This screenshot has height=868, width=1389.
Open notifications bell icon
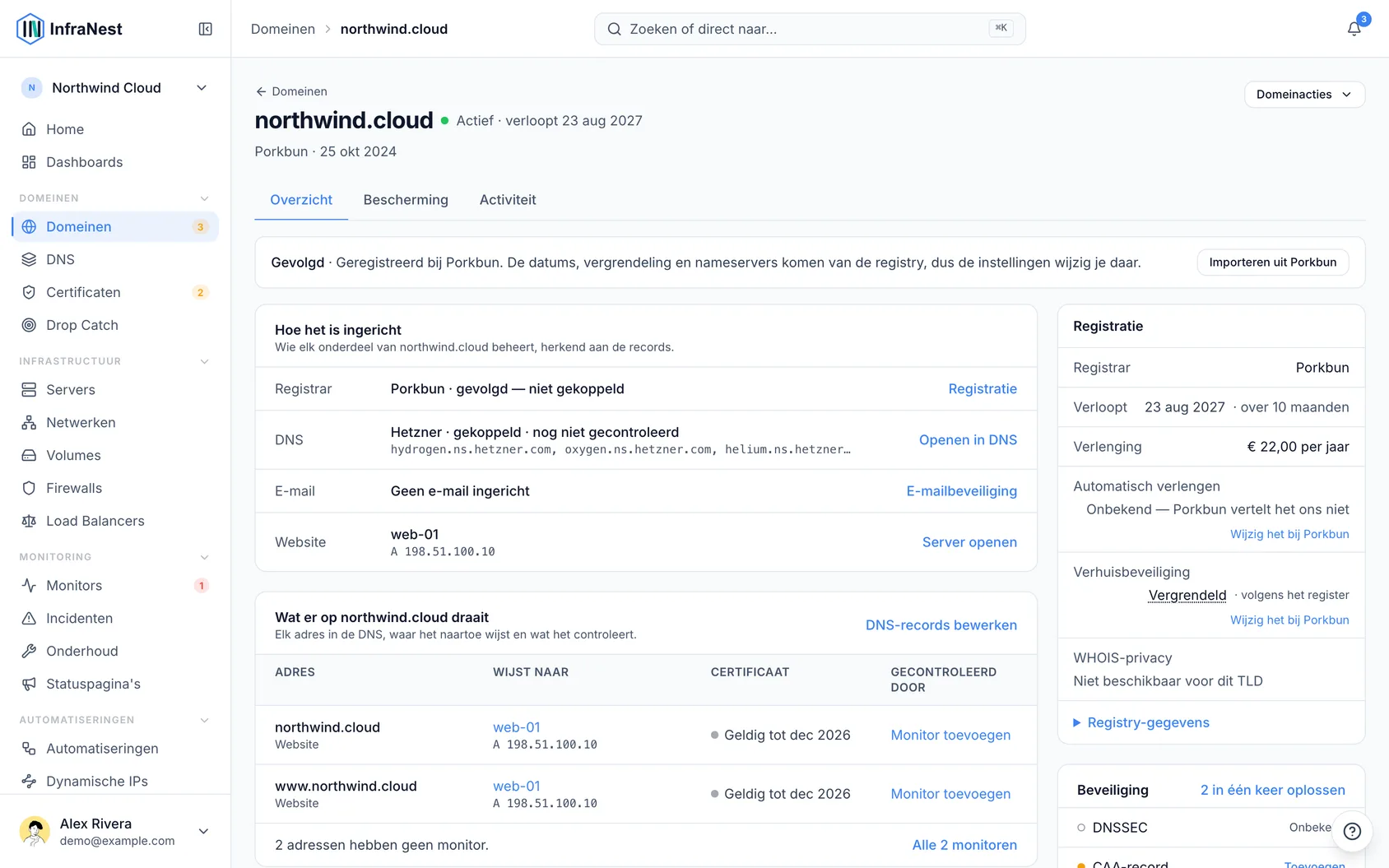point(1354,29)
